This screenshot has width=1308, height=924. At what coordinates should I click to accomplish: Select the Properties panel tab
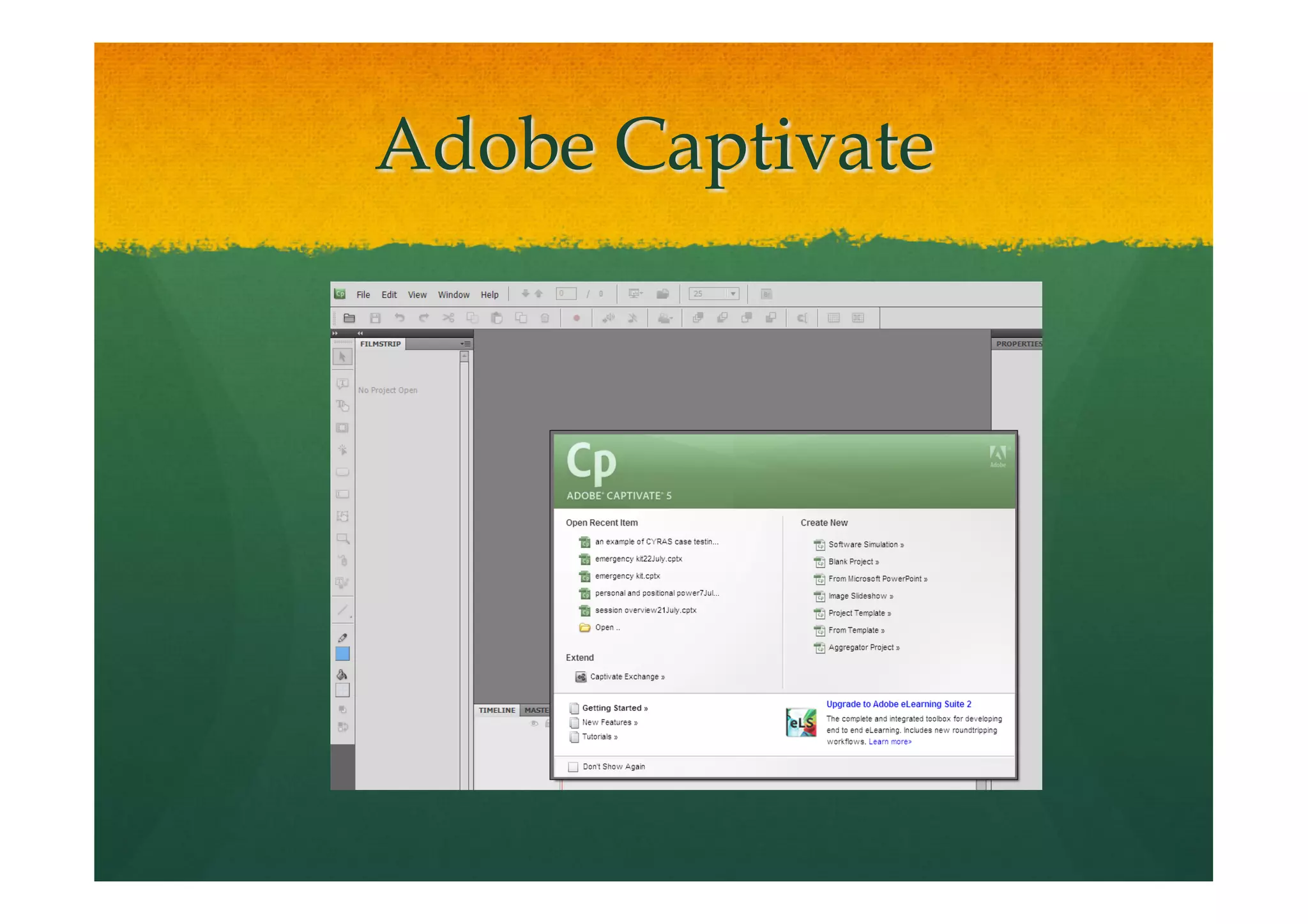pos(1018,344)
